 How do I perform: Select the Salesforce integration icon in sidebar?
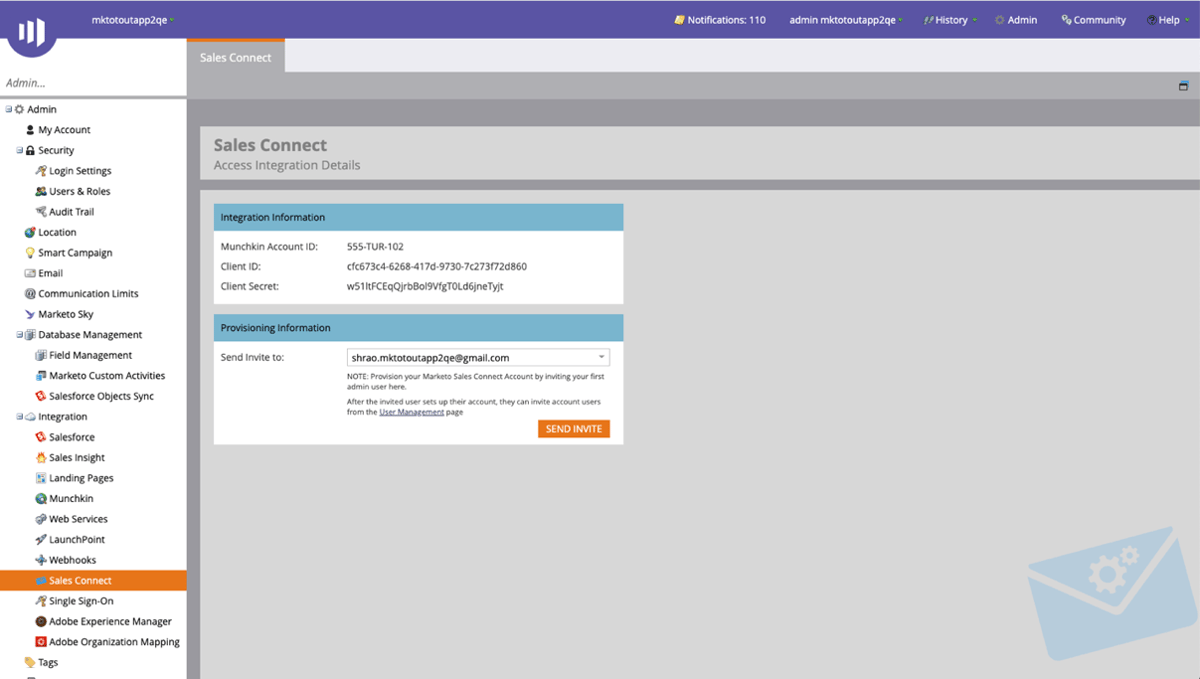[40, 437]
